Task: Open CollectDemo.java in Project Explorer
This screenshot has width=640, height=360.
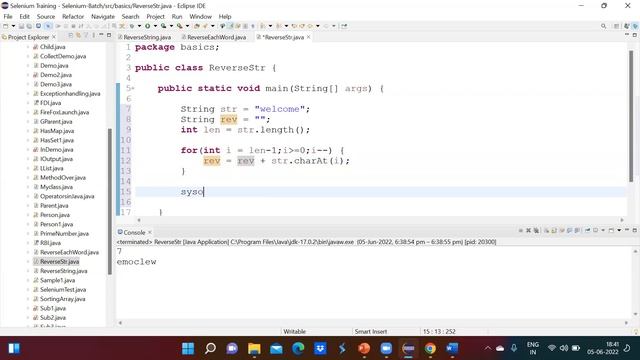Action: coord(63,56)
